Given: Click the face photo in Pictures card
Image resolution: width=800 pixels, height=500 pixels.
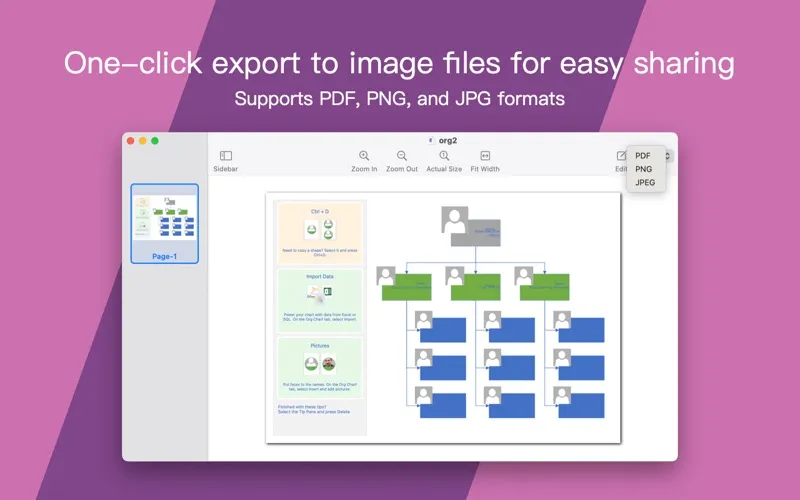Looking at the screenshot, I should pos(329,364).
